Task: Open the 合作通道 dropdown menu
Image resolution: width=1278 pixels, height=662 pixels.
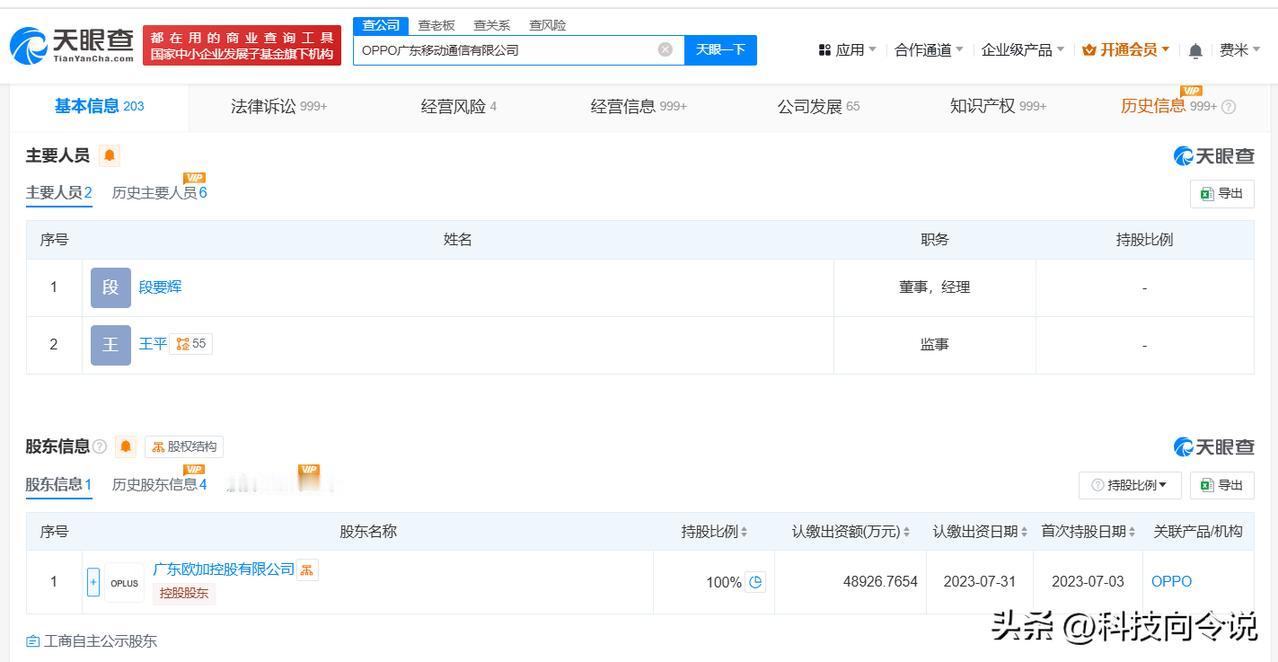Action: tap(929, 50)
